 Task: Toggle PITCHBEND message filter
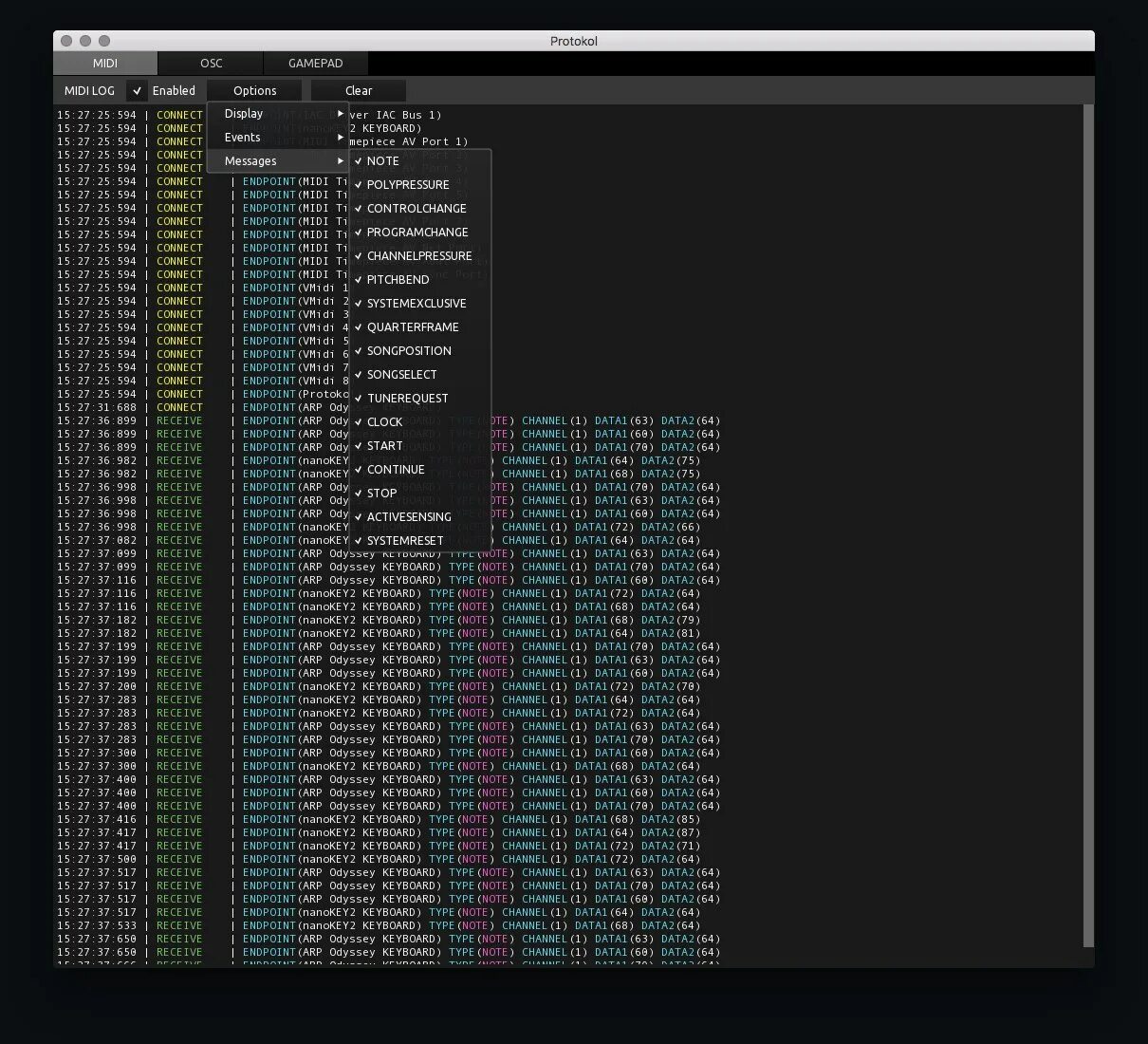420,280
